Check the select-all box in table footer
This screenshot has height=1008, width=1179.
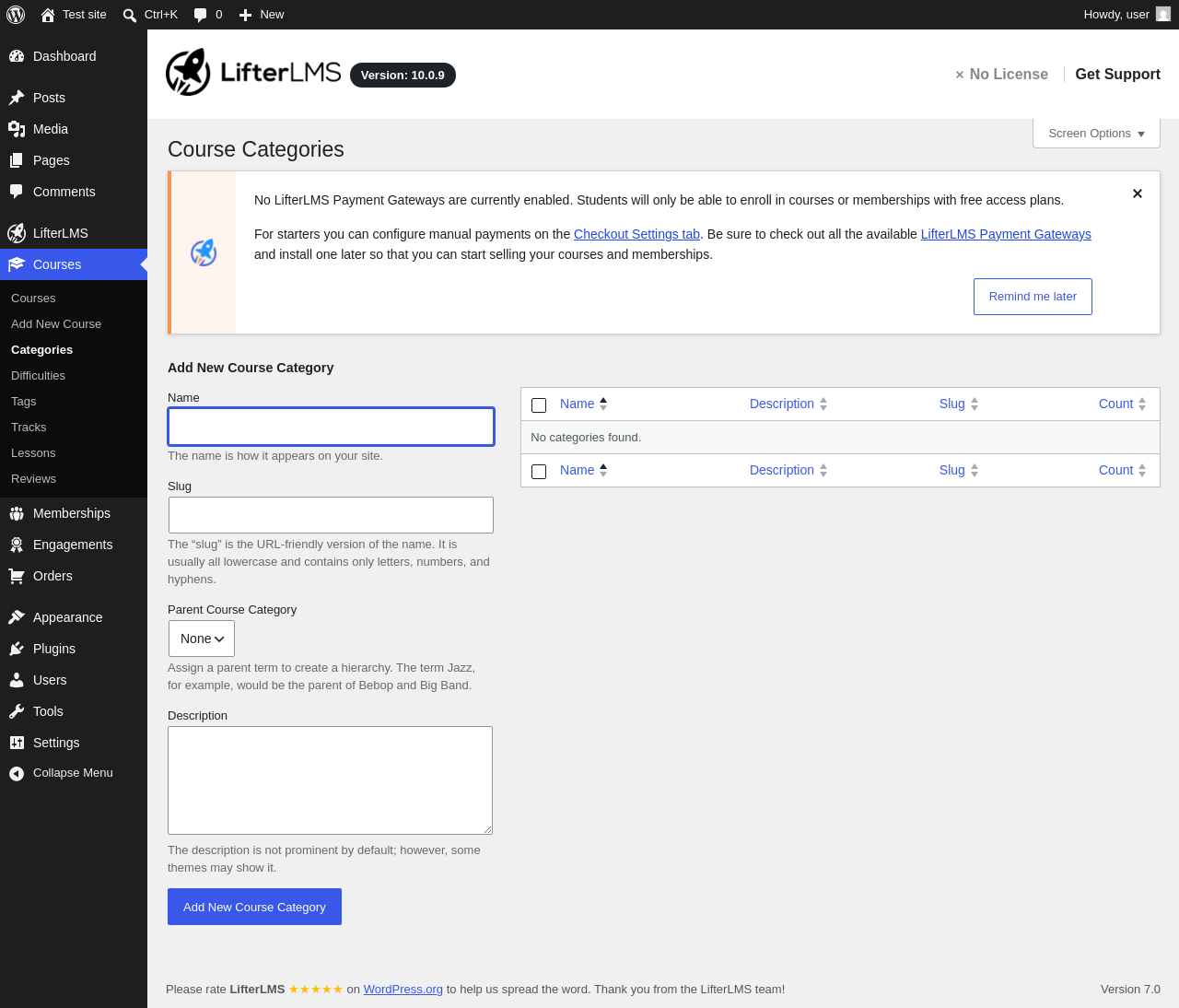tap(539, 472)
